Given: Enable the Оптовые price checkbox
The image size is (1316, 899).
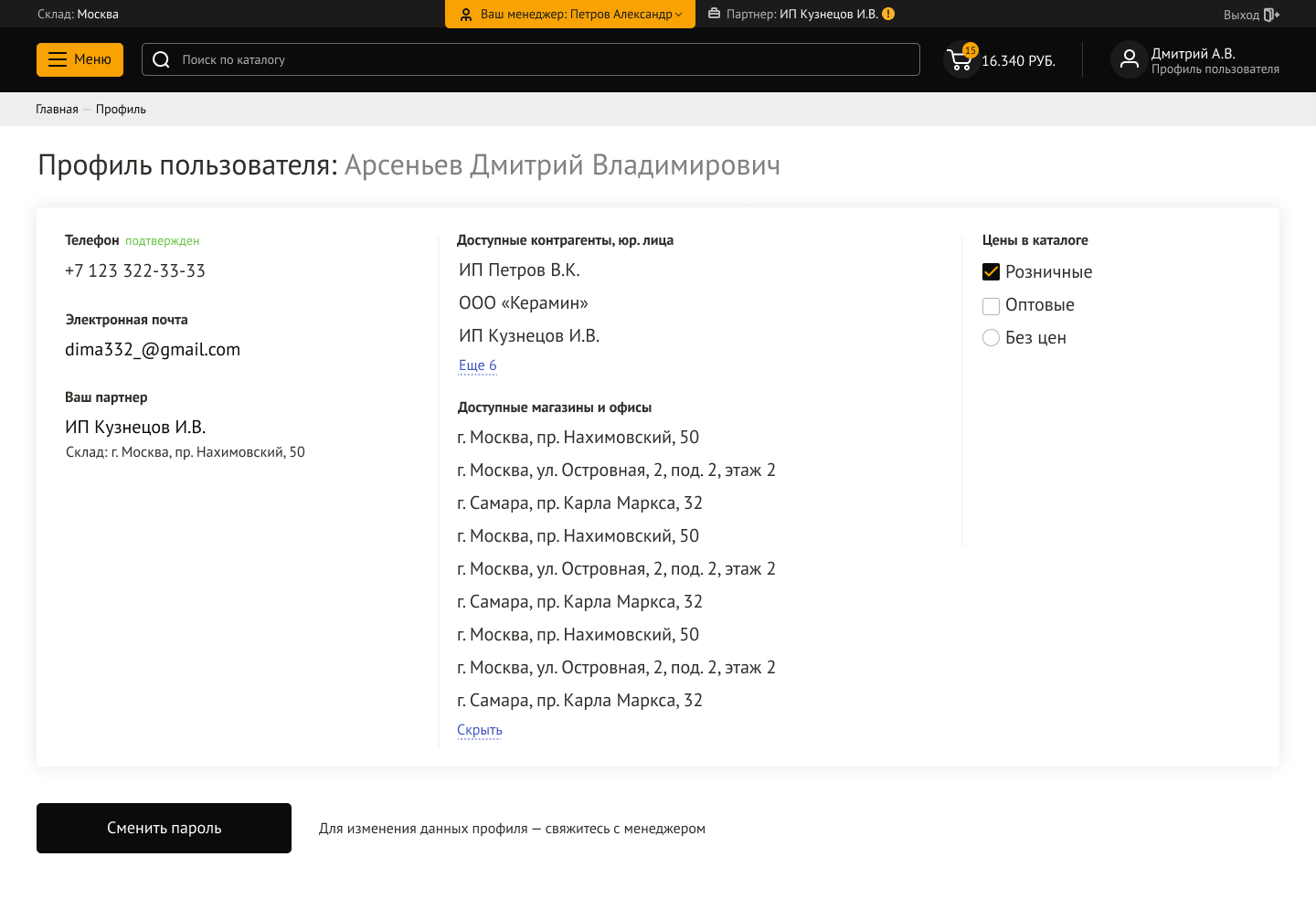Looking at the screenshot, I should tap(991, 306).
